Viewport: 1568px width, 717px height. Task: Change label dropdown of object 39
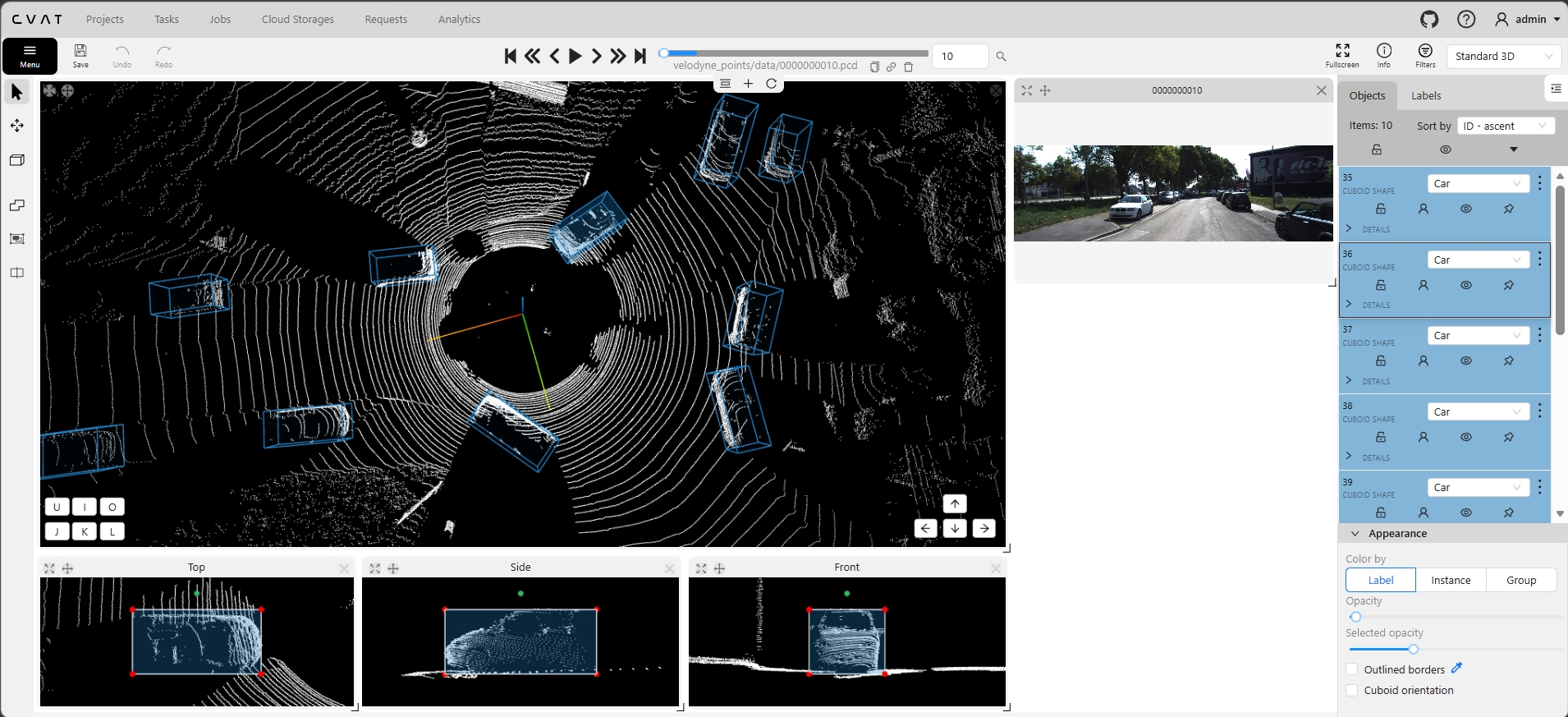coord(1479,487)
